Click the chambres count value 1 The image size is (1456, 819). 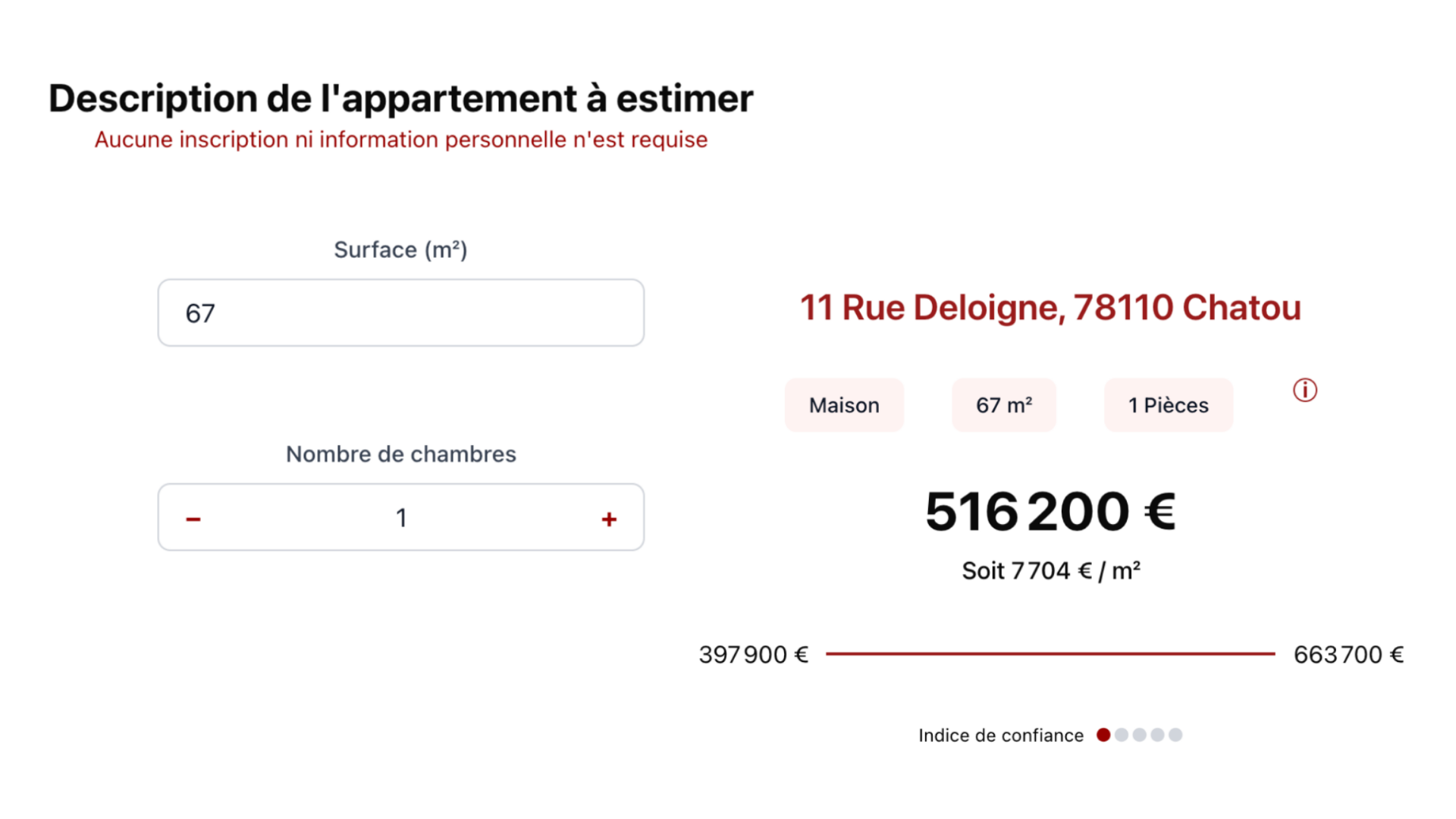tap(401, 518)
